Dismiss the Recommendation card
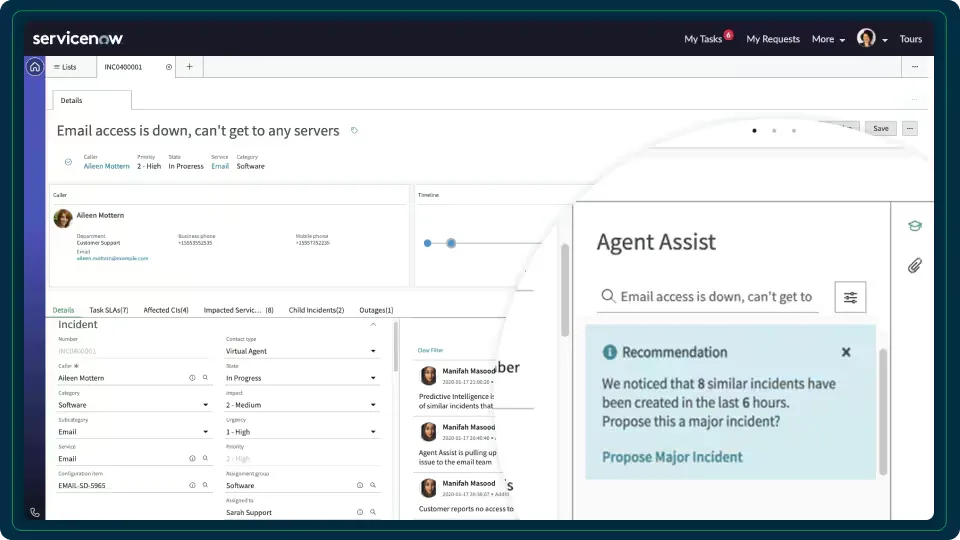The height and width of the screenshot is (540, 960). coord(846,352)
